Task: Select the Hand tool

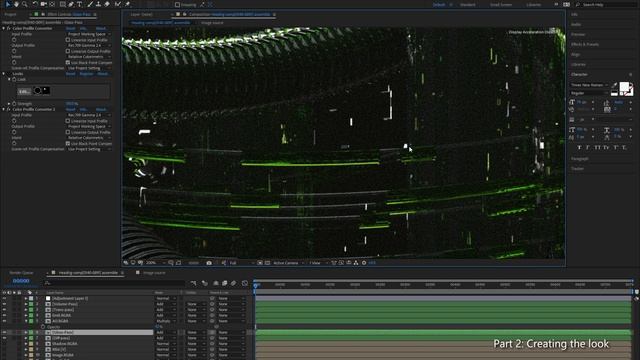Action: [16, 4]
